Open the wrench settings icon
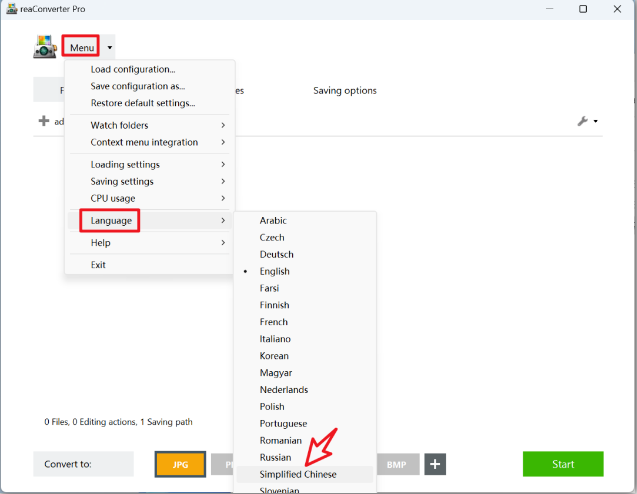 tap(583, 121)
